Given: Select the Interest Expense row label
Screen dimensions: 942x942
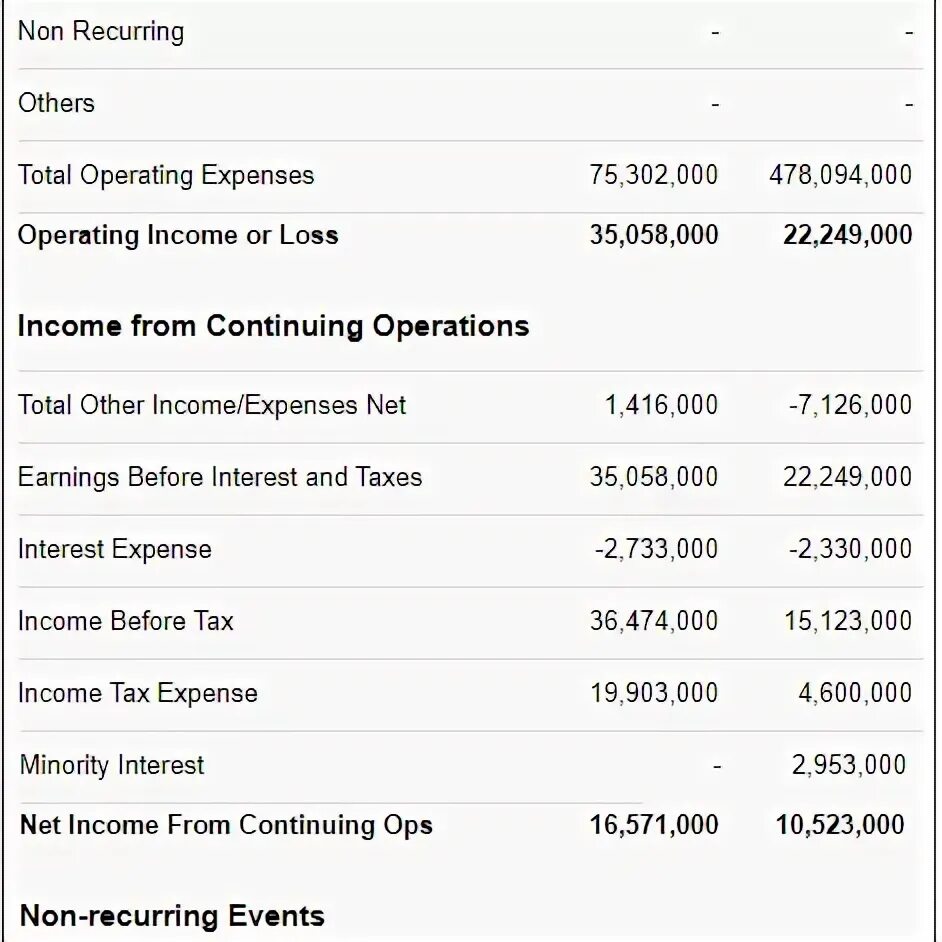Looking at the screenshot, I should point(115,549).
